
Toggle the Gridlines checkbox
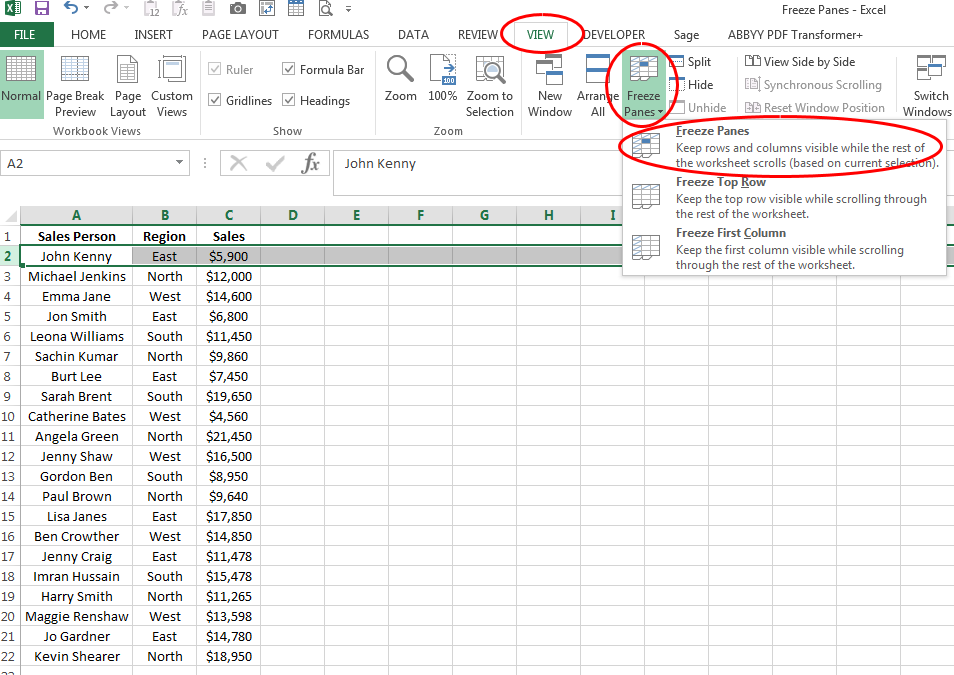[x=214, y=100]
